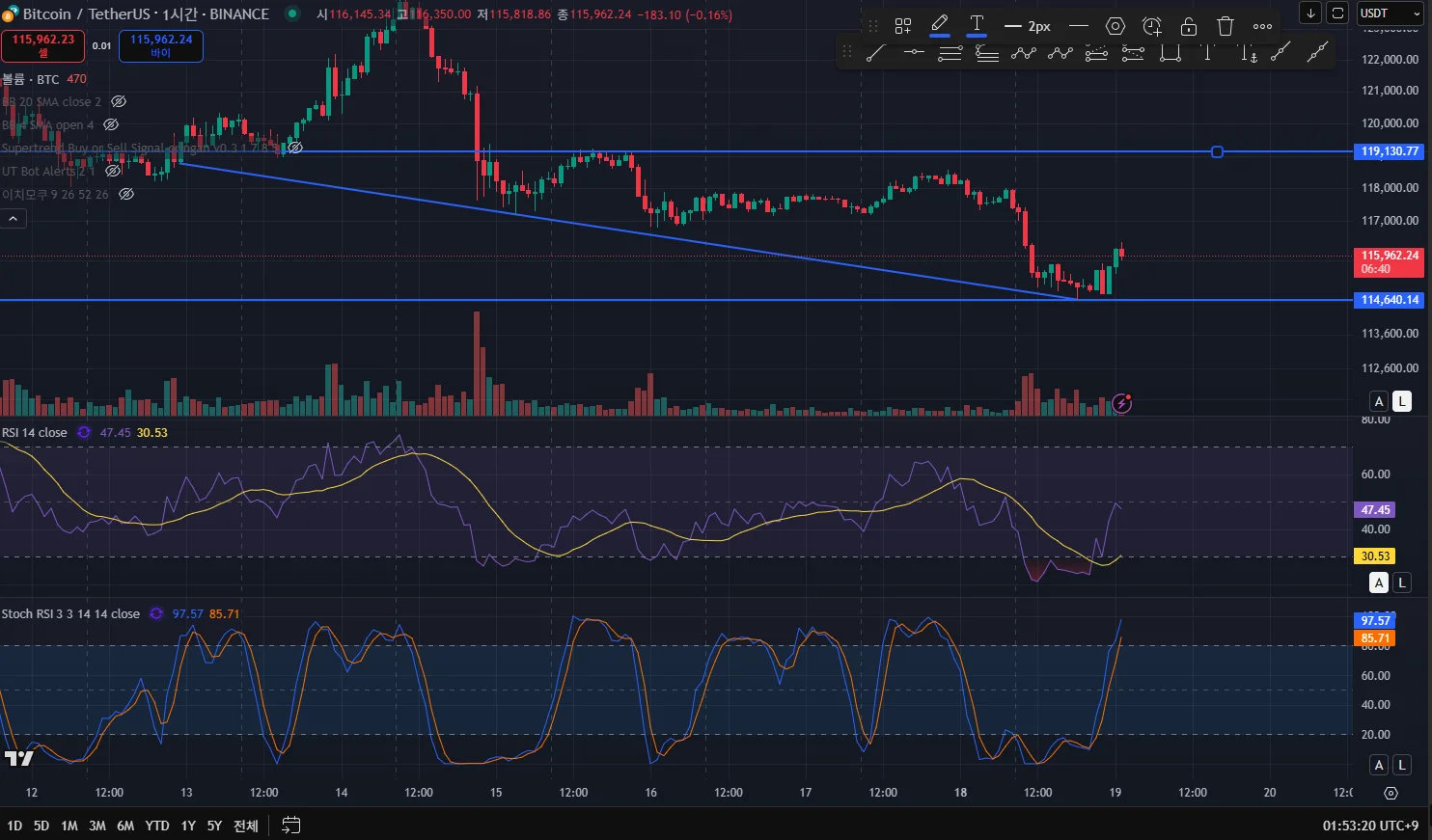Image resolution: width=1432 pixels, height=840 pixels.
Task: Select the rectangle-shaped range drawing tool
Action: pos(1170,53)
